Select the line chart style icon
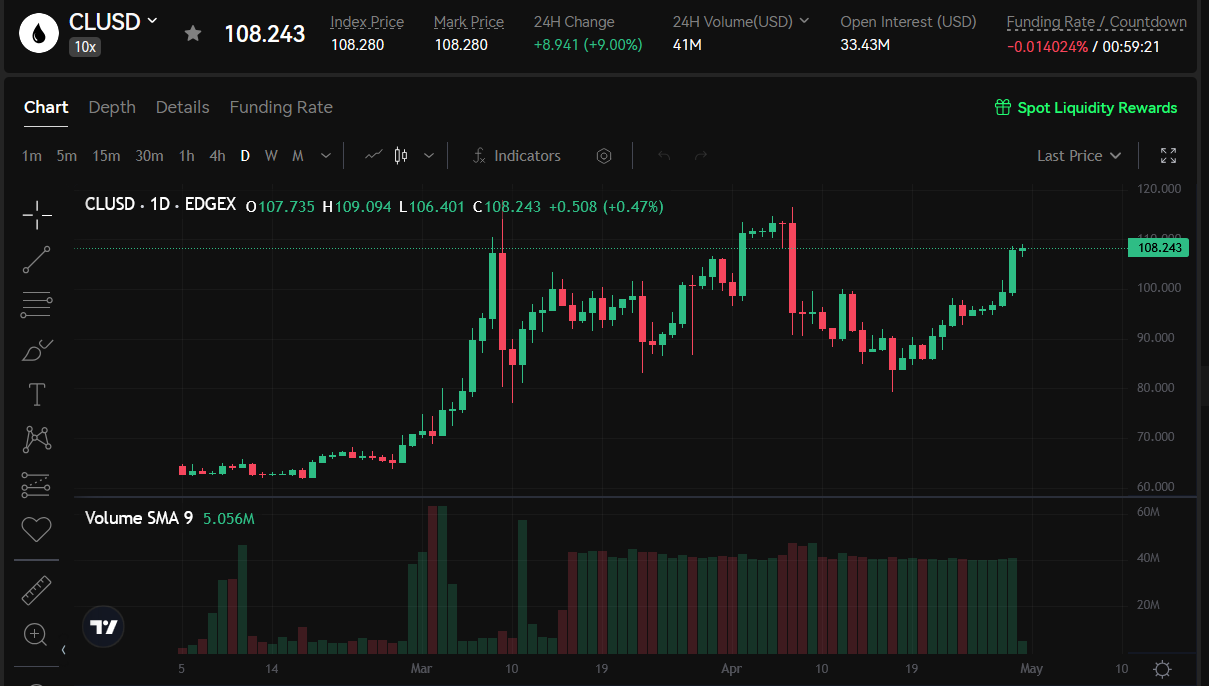 tap(374, 156)
